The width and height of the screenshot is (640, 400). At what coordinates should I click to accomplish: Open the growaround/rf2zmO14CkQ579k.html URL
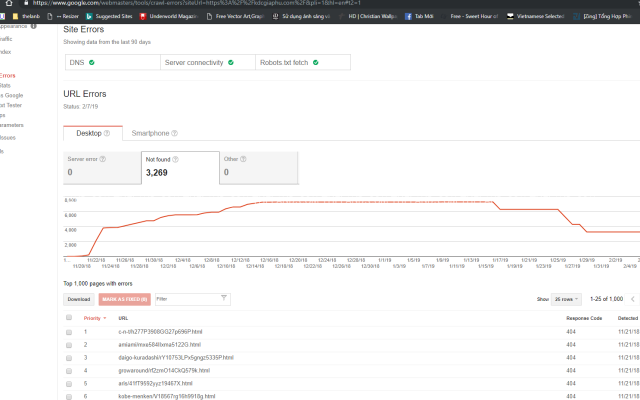coord(164,371)
